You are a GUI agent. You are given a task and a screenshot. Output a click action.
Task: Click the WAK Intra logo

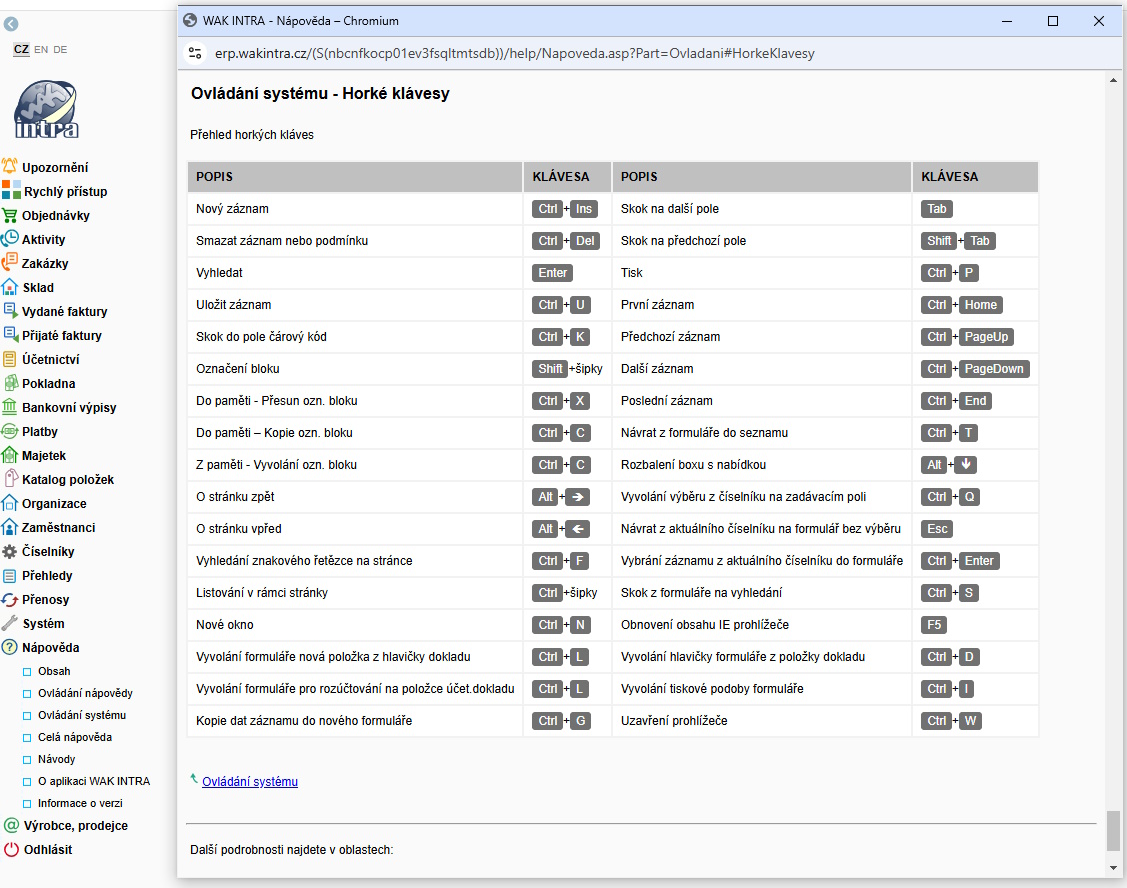click(x=47, y=110)
